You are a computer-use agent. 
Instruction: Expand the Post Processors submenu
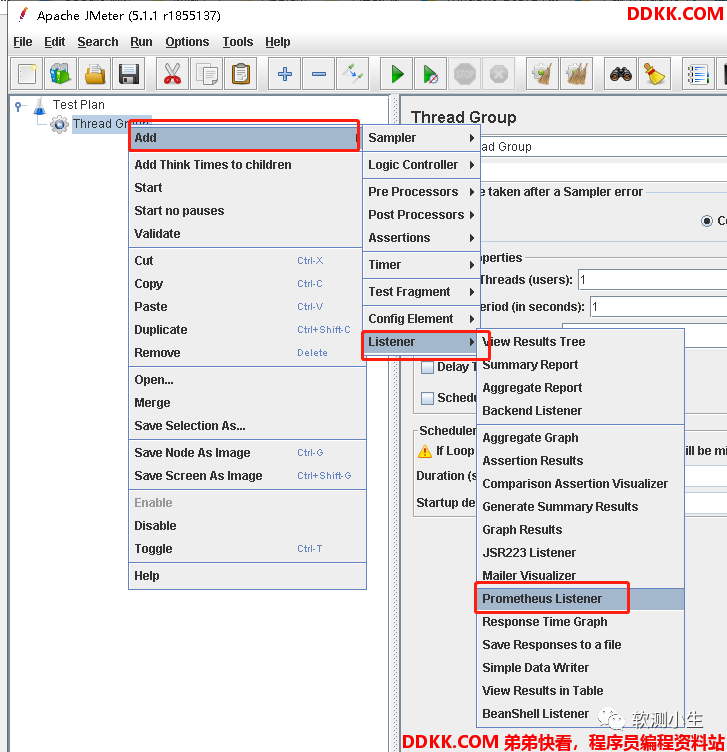[x=421, y=214]
